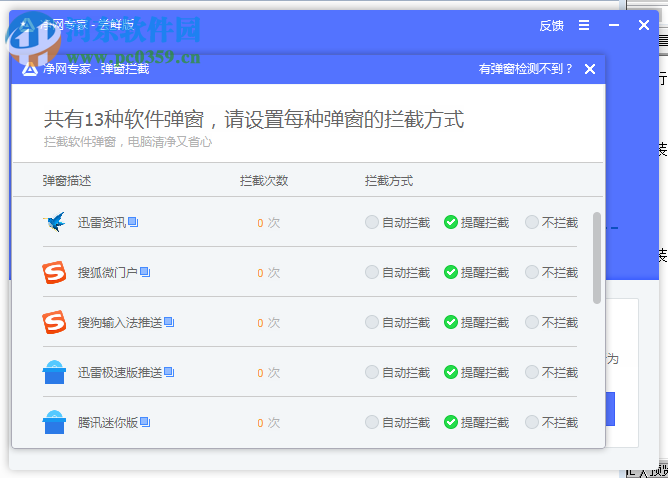Image resolution: width=668 pixels, height=478 pixels.
Task: Close the 弹窗拦截 dialog
Action: (x=590, y=69)
